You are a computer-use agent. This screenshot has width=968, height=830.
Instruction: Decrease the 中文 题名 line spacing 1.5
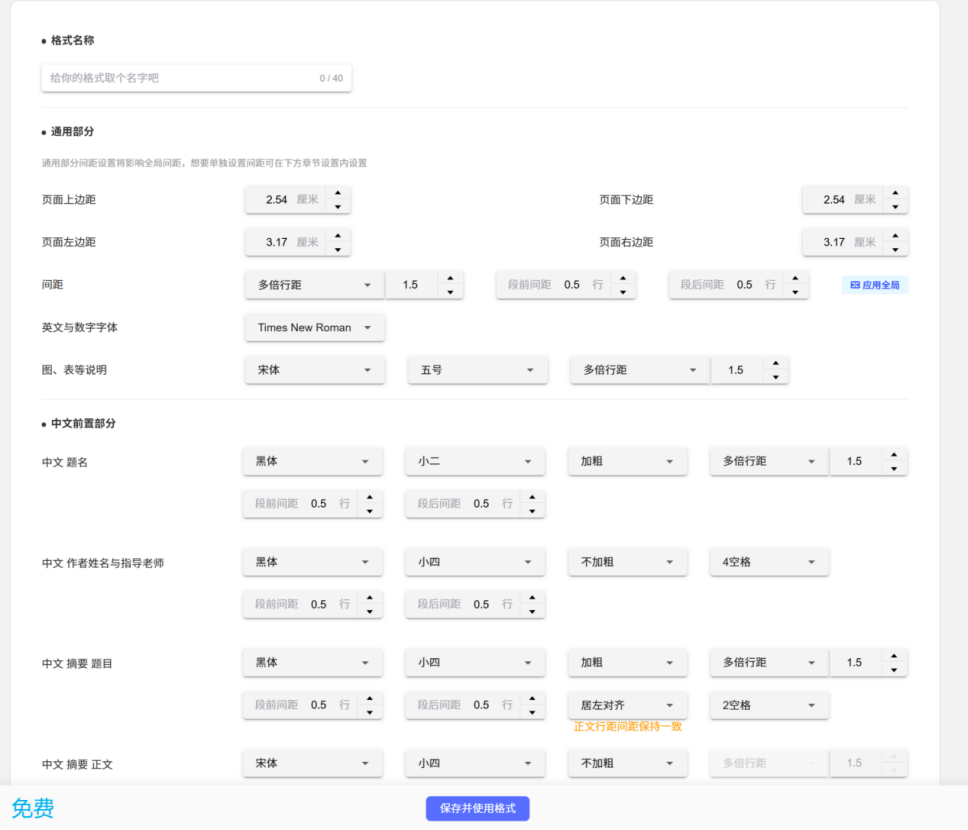pyautogui.click(x=894, y=469)
